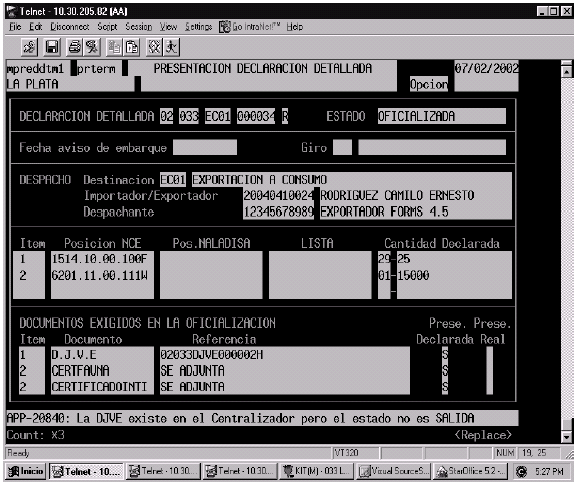Image resolution: width=578 pixels, height=485 pixels.
Task: Click the paste clipboard icon
Action: click(x=132, y=47)
